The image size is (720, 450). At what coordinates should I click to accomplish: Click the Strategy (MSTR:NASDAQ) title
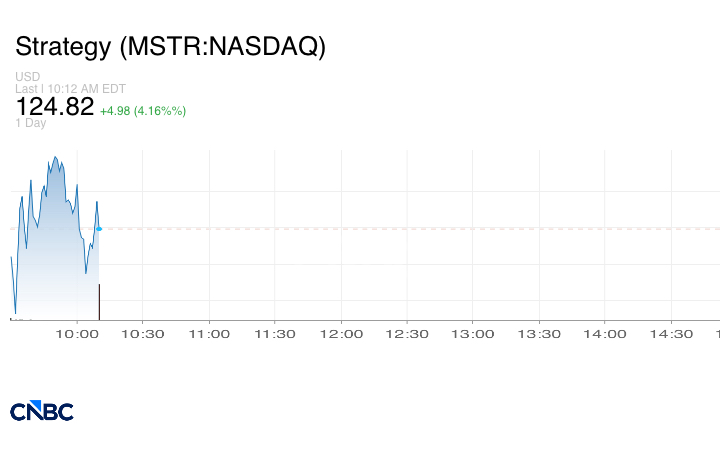coord(170,47)
